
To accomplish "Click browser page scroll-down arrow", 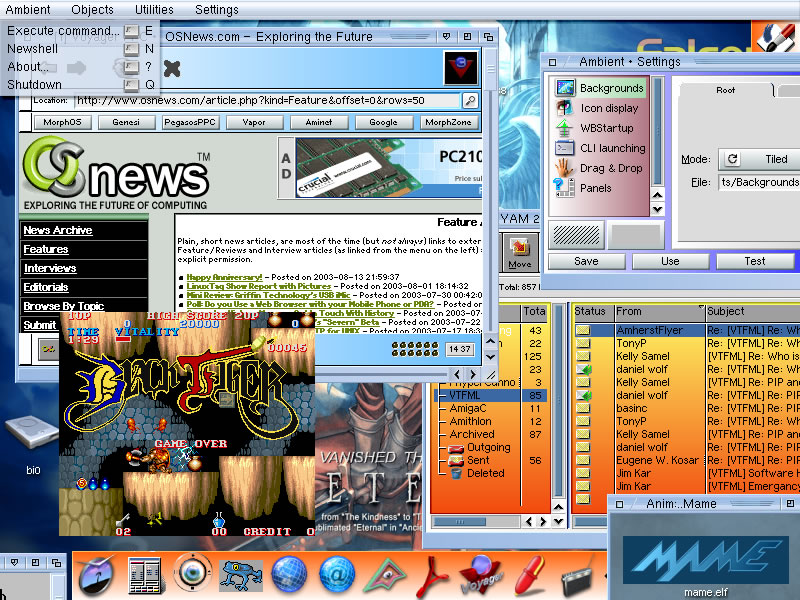I will click(x=490, y=356).
